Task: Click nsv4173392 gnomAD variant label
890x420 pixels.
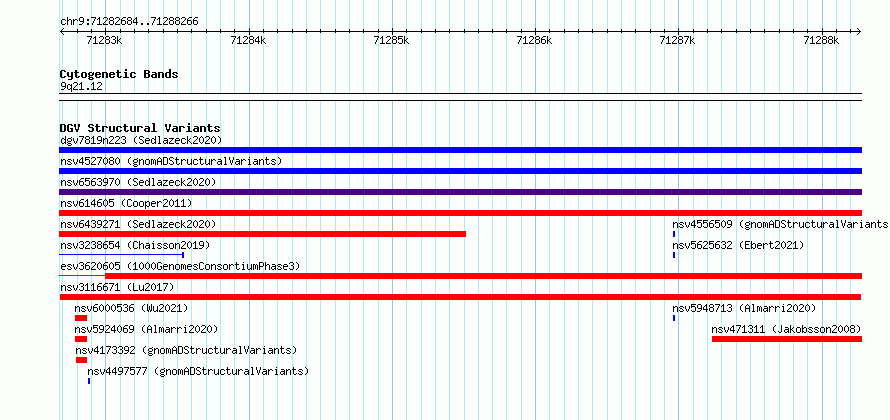Action: [x=186, y=350]
